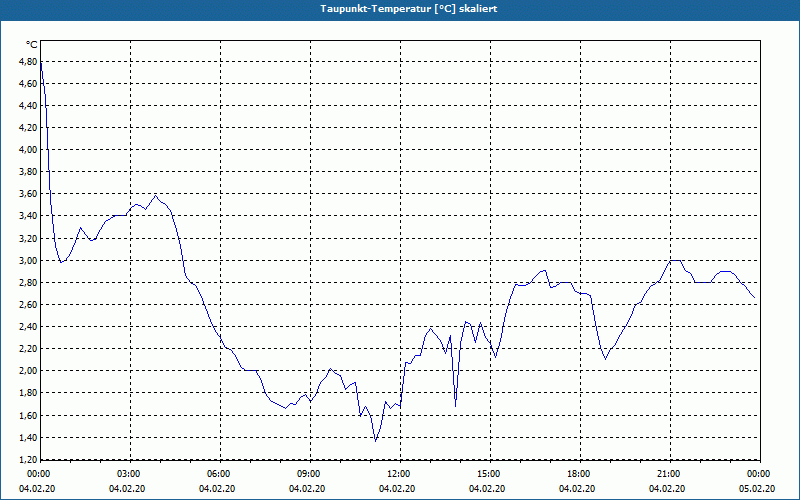800x500 pixels.
Task: Click the 1,40 y-axis value
Action: [x=28, y=437]
